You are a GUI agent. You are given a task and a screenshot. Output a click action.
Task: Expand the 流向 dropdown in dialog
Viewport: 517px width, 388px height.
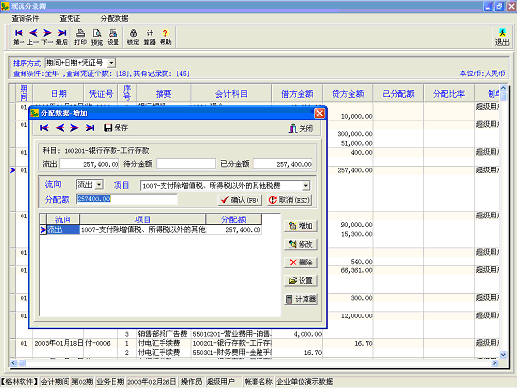tap(99, 184)
